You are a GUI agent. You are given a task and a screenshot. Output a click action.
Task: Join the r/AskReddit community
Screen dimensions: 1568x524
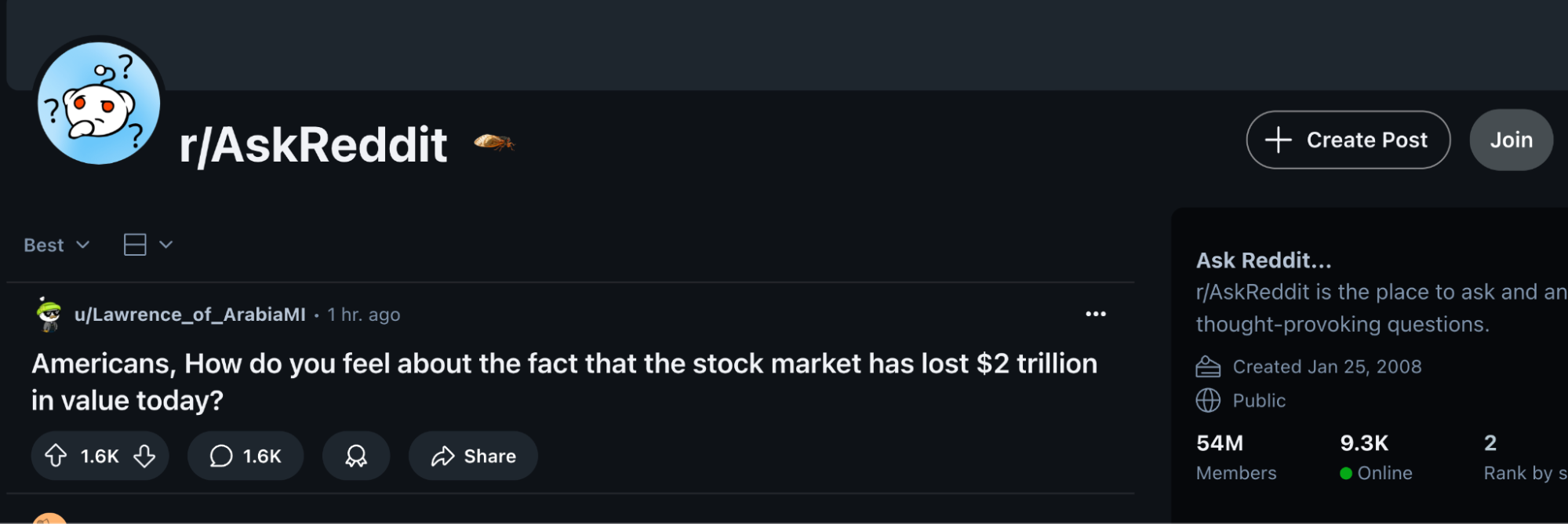click(x=1511, y=140)
